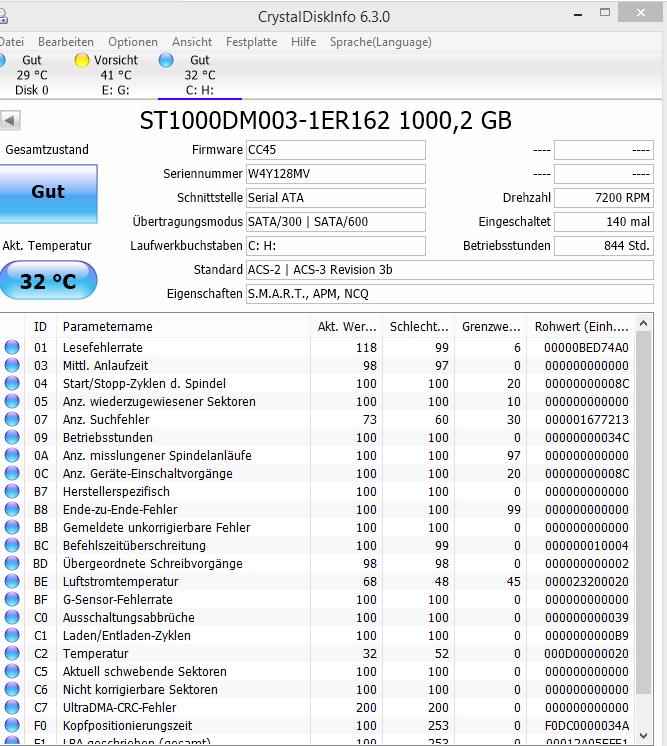Click the Drehzahl value 7200 RPM
Screen dimensions: 667x746
click(x=604, y=198)
